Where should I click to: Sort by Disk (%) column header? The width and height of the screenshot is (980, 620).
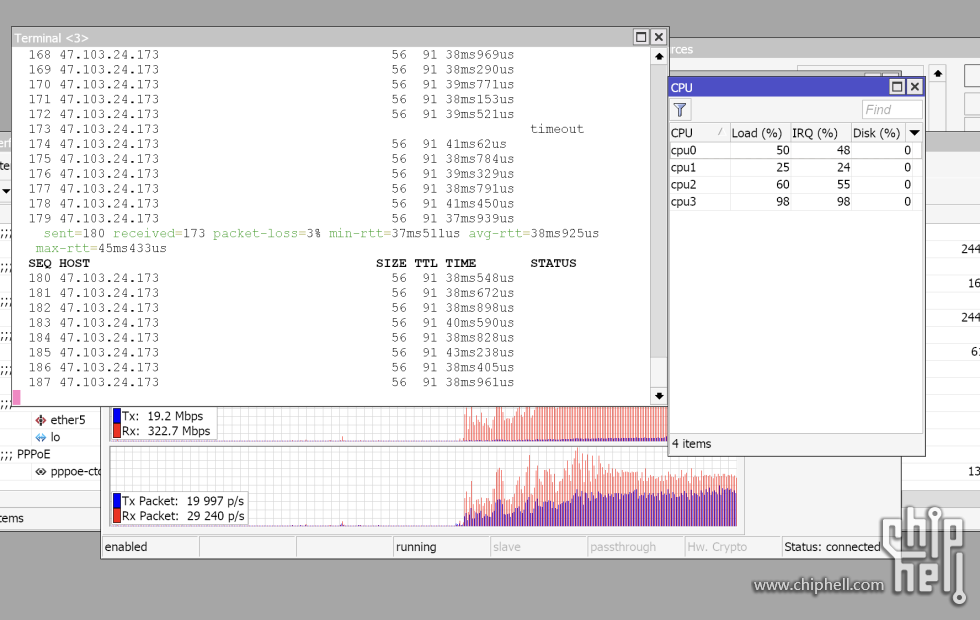[878, 133]
